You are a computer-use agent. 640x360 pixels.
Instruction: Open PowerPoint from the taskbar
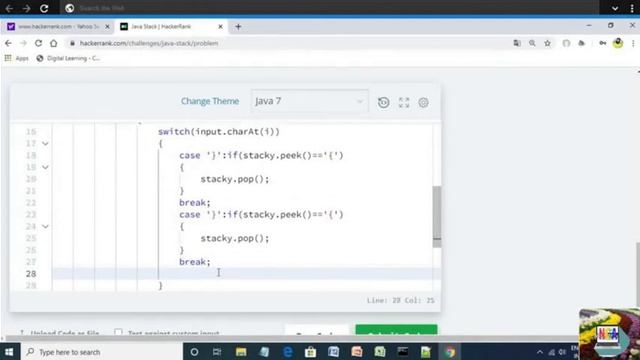357,352
